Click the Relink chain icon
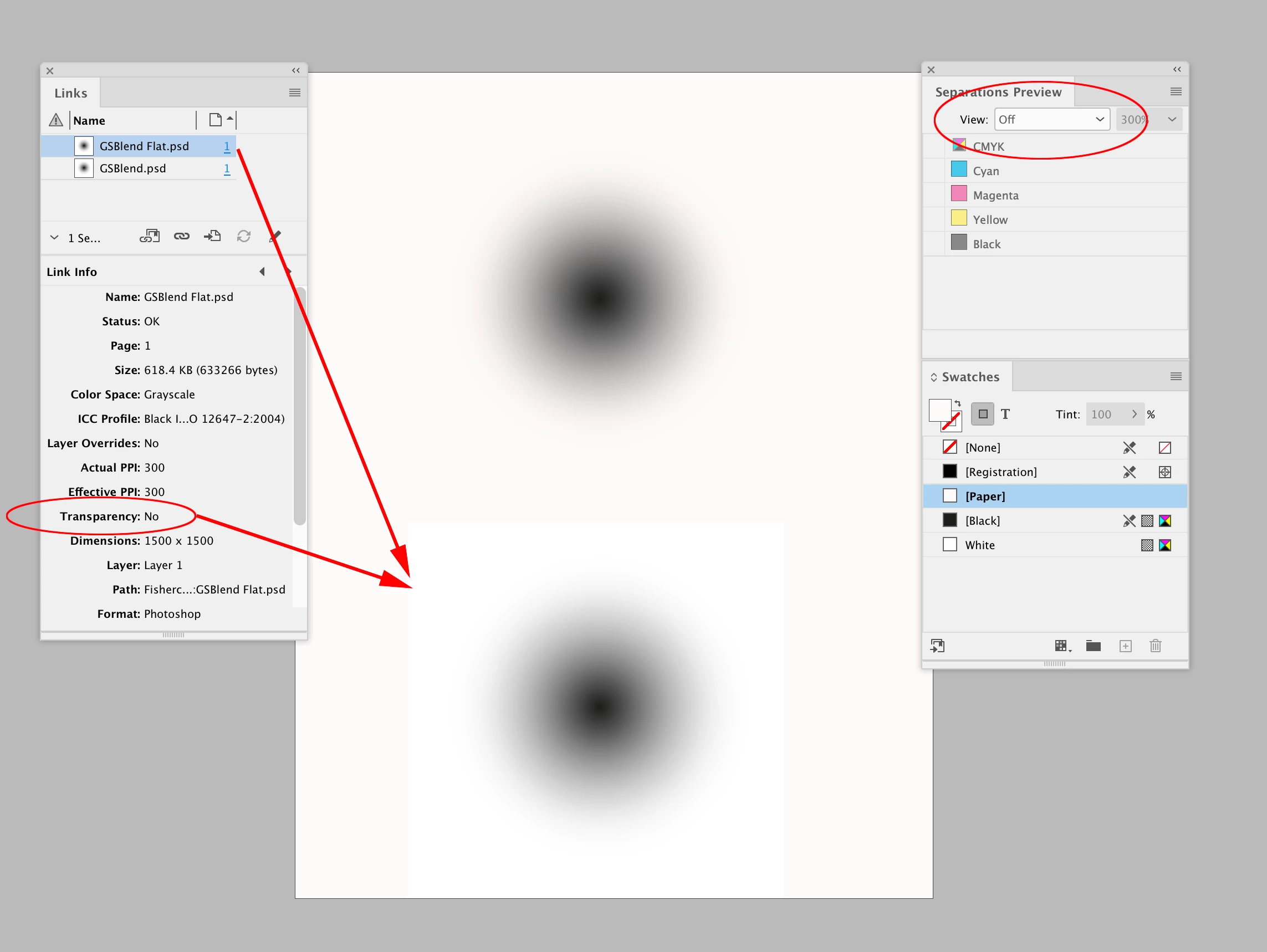The height and width of the screenshot is (952, 1267). coord(182,237)
